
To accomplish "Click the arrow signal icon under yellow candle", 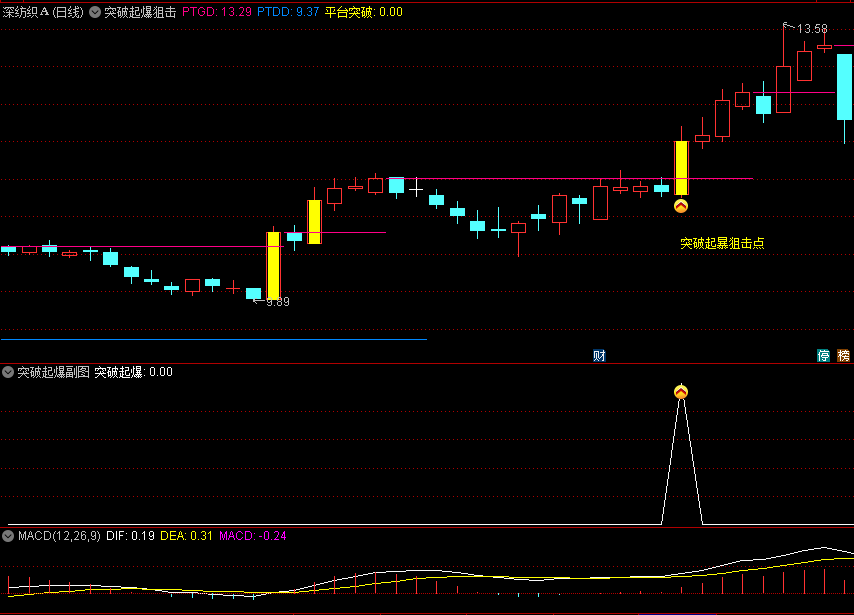I will (681, 206).
